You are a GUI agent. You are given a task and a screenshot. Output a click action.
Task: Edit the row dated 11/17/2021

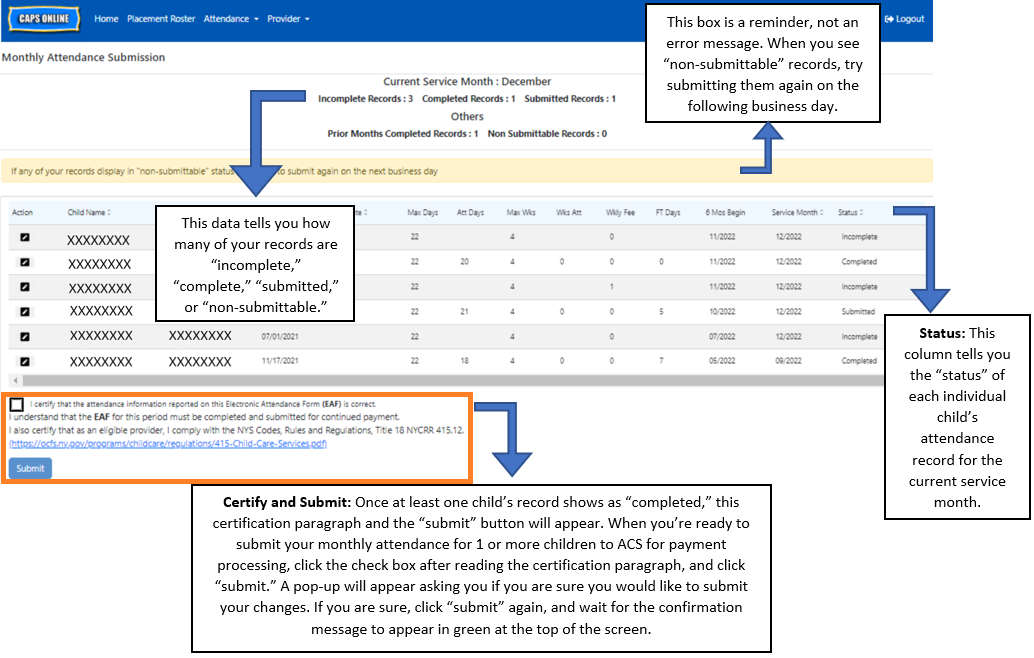tap(25, 361)
